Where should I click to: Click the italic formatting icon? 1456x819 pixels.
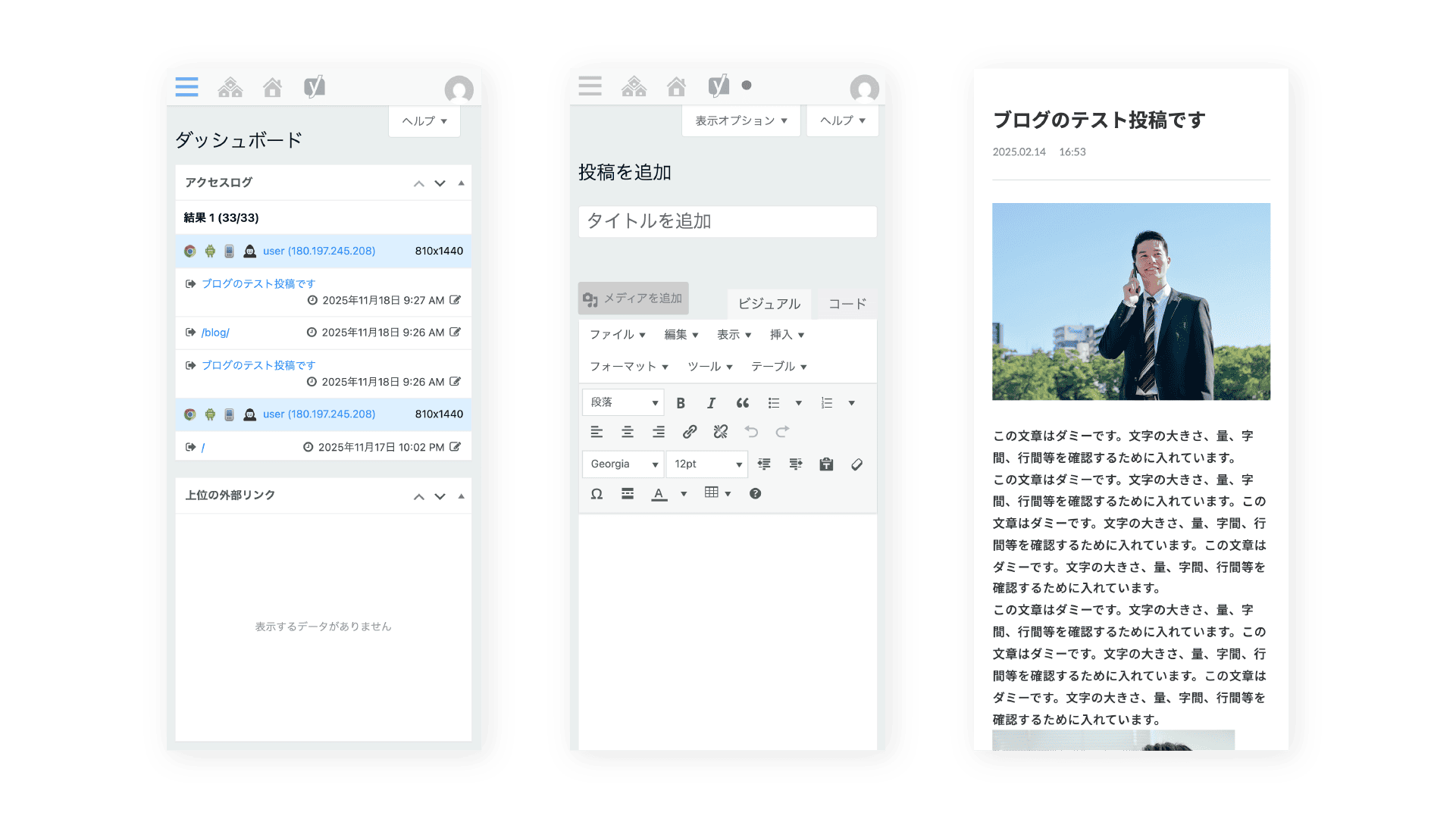(x=711, y=403)
